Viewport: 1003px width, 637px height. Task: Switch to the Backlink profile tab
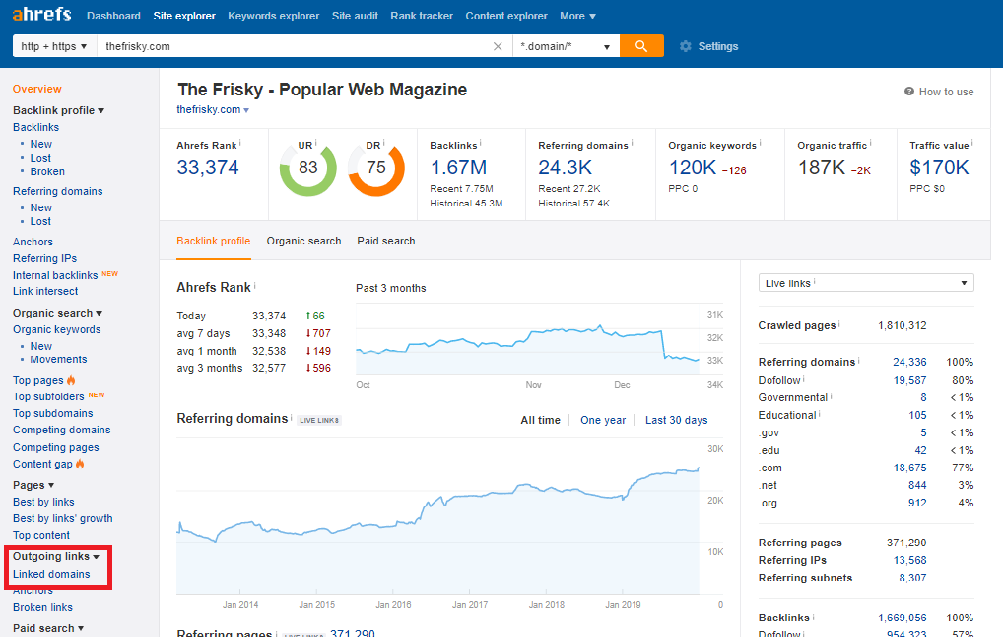coord(213,241)
